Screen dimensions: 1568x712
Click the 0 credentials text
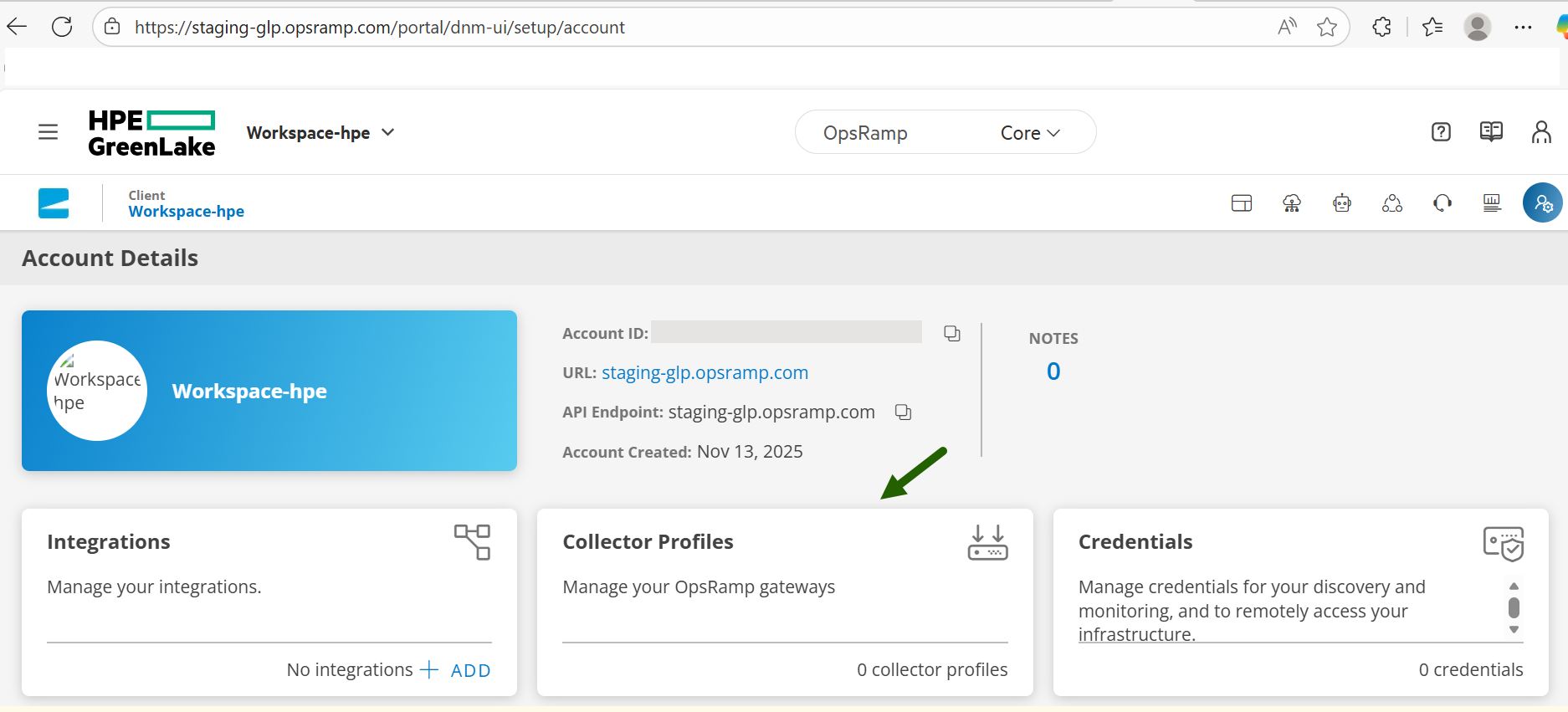[1471, 670]
